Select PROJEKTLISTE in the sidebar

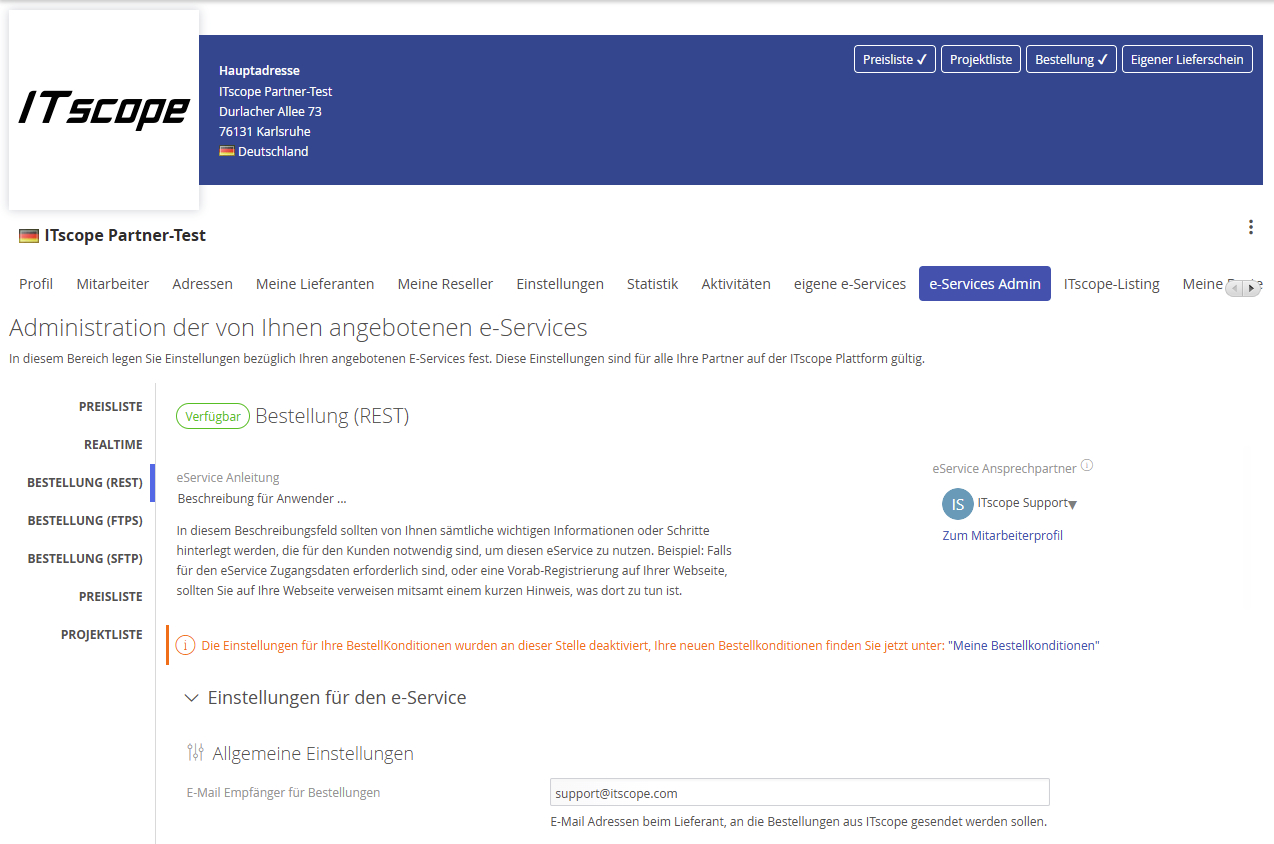coord(102,635)
